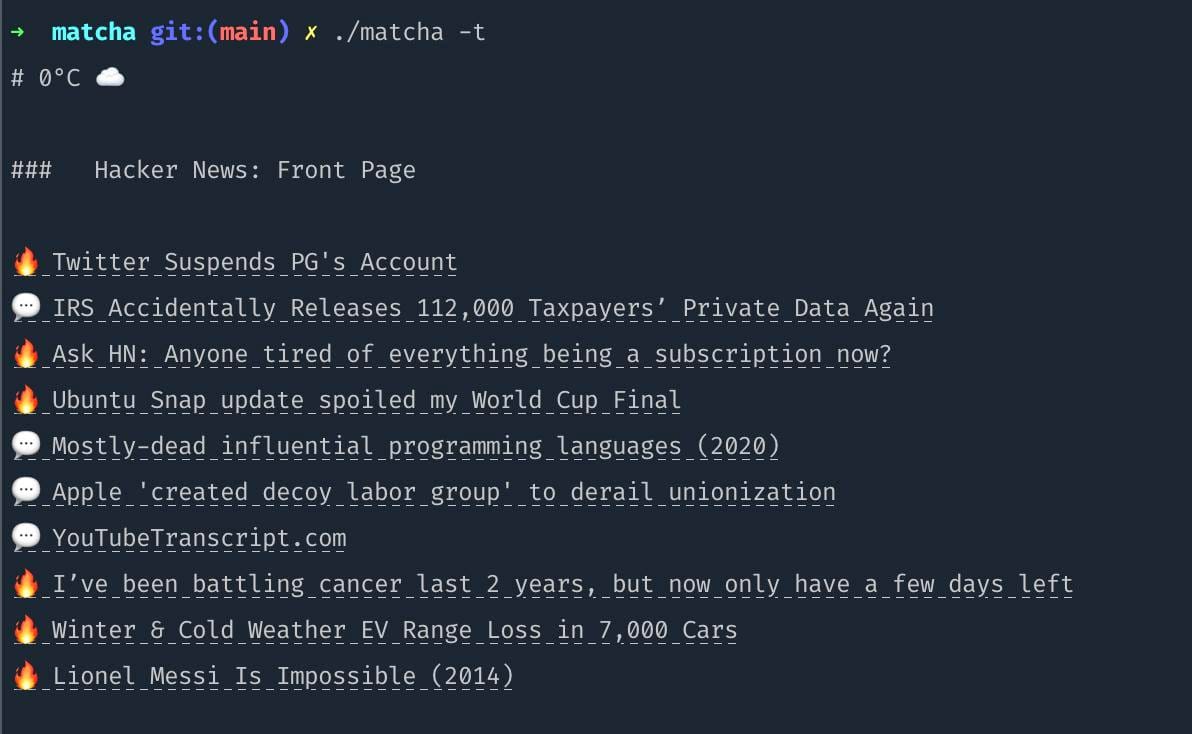Click the ./matcha -t command text
The height and width of the screenshot is (734, 1192).
pos(410,32)
